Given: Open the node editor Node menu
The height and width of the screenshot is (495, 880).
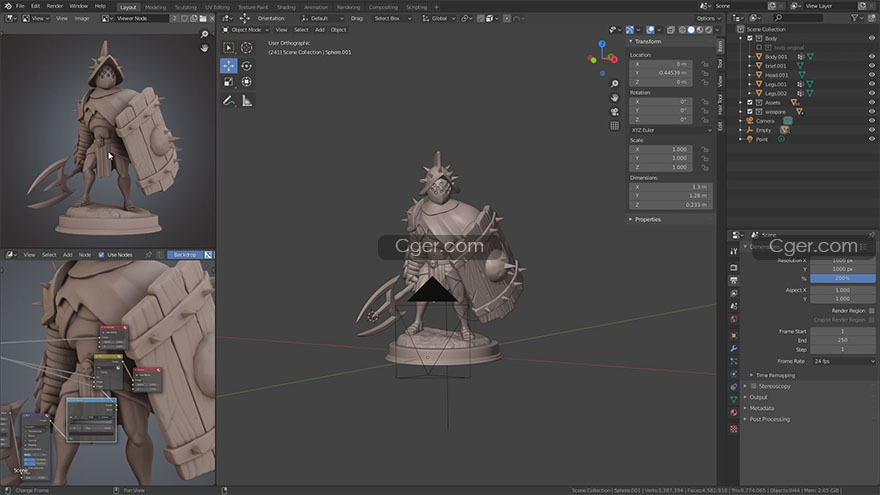Looking at the screenshot, I should point(85,255).
